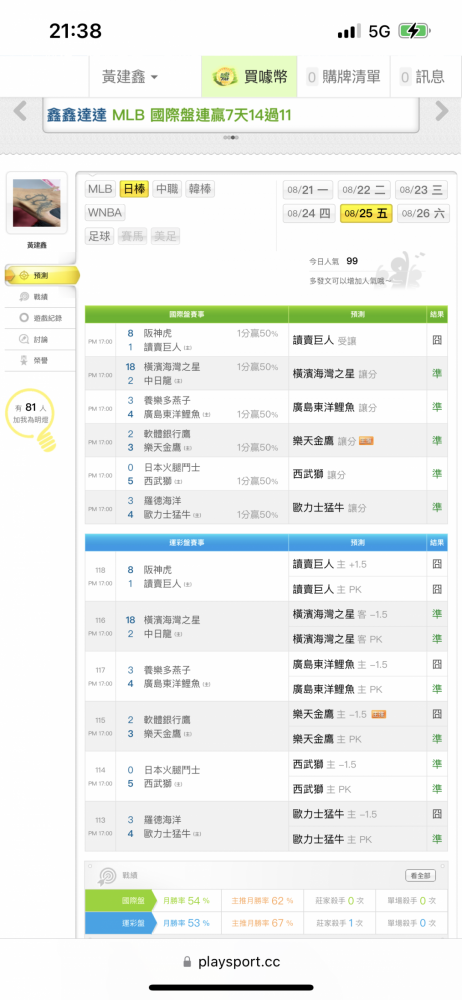
Task: Click the 看全部 button
Action: (421, 876)
